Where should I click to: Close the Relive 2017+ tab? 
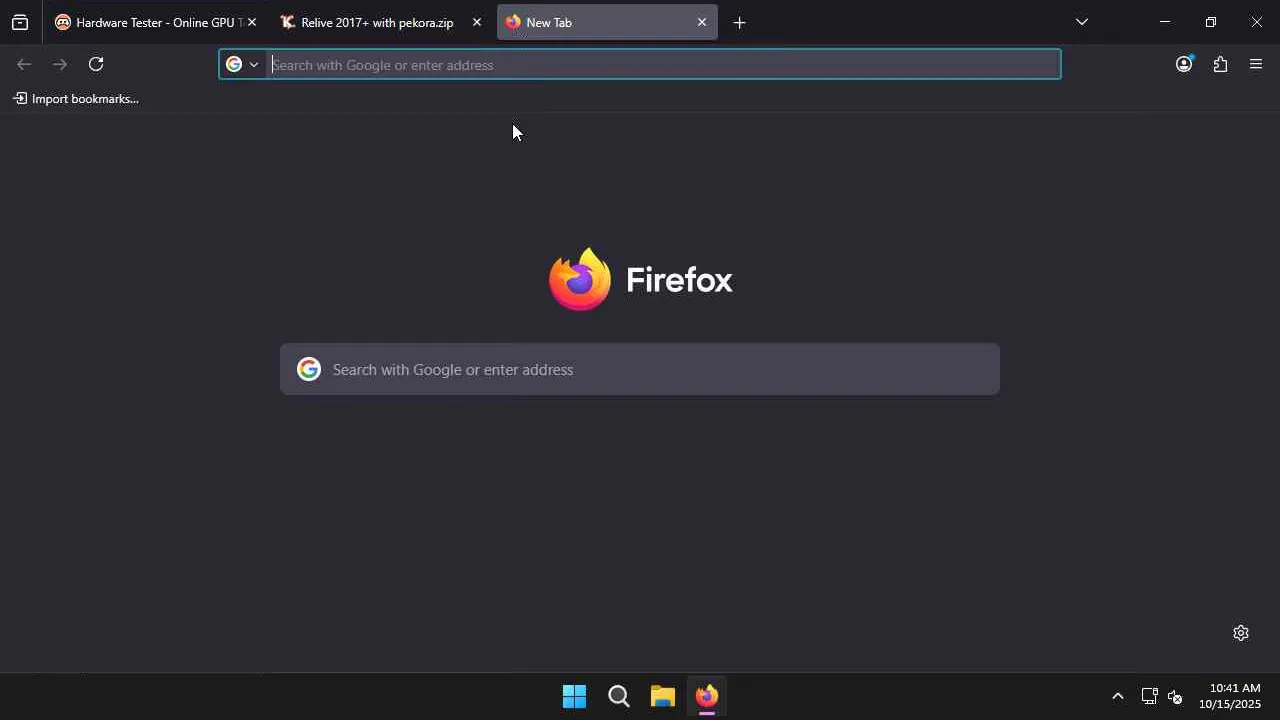point(477,22)
